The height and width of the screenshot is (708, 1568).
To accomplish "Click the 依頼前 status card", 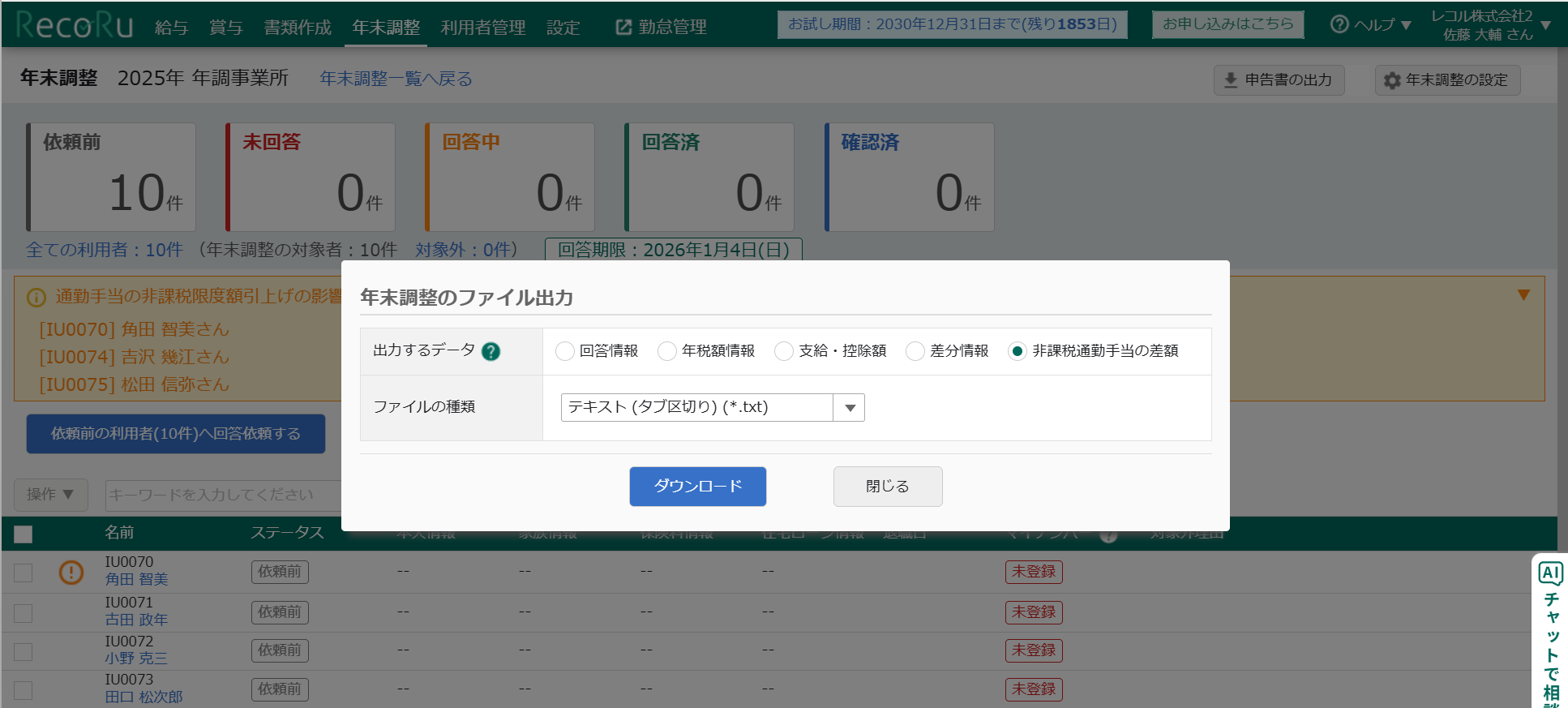I will tap(111, 177).
